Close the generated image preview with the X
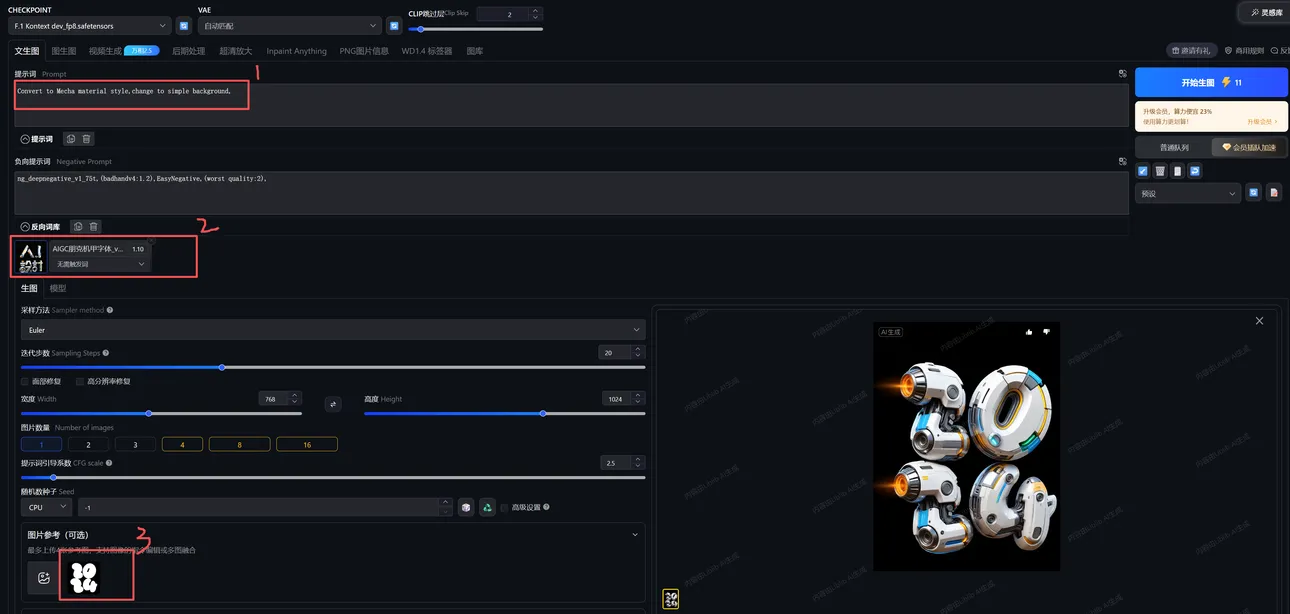Image resolution: width=1290 pixels, height=614 pixels. [x=1259, y=321]
